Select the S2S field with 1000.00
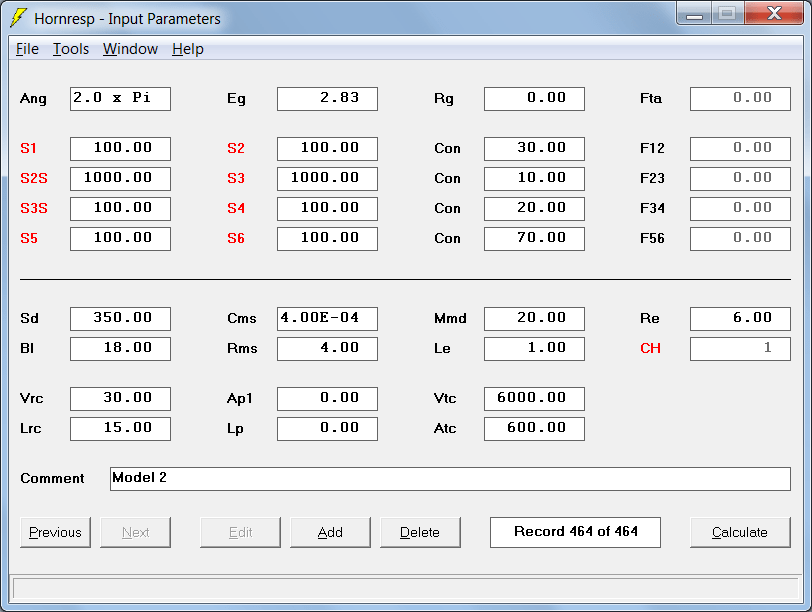The image size is (812, 612). pyautogui.click(x=120, y=179)
